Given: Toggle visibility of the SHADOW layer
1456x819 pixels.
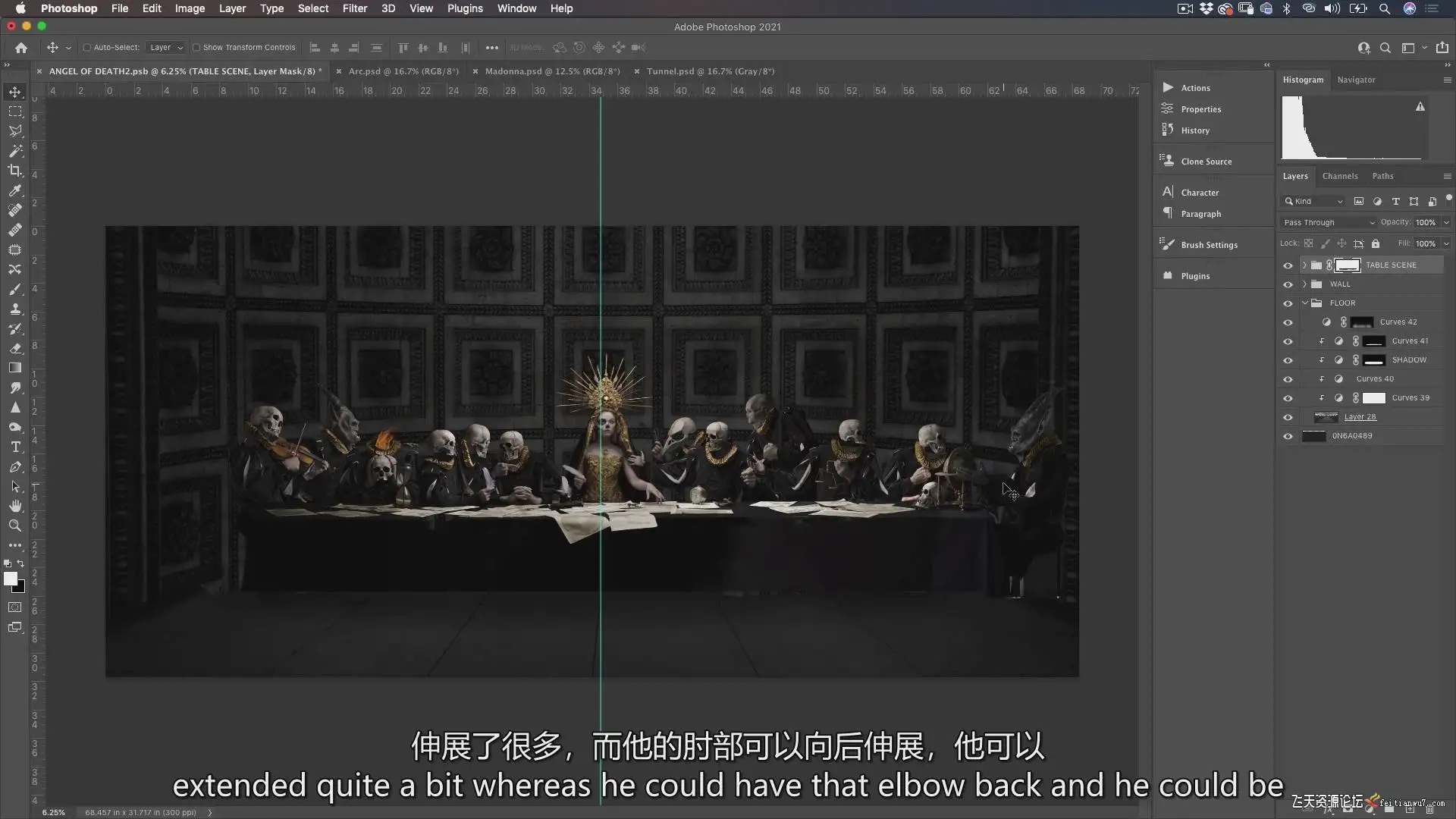Looking at the screenshot, I should 1288,360.
